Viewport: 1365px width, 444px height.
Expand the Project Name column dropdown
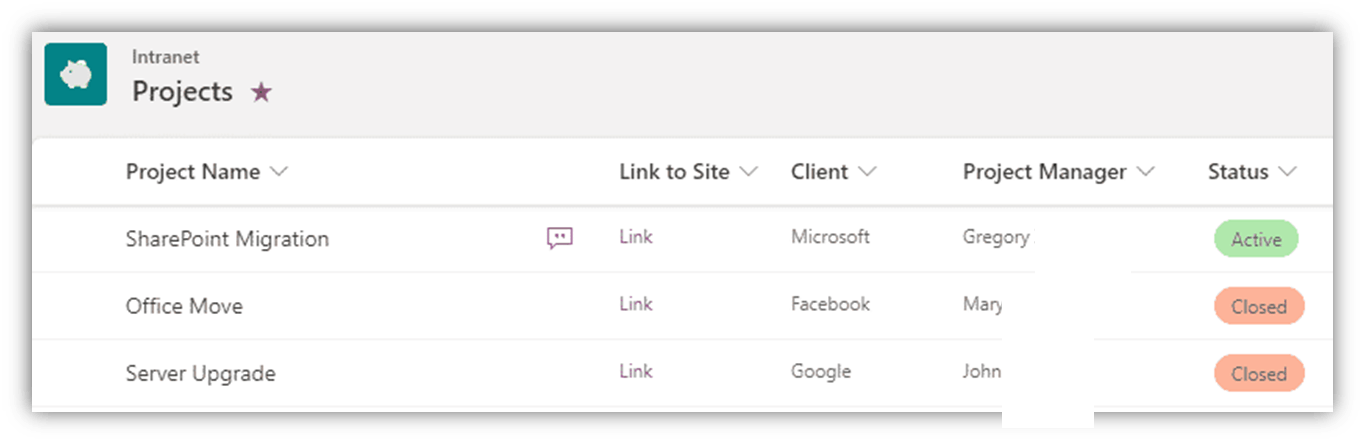pos(279,172)
